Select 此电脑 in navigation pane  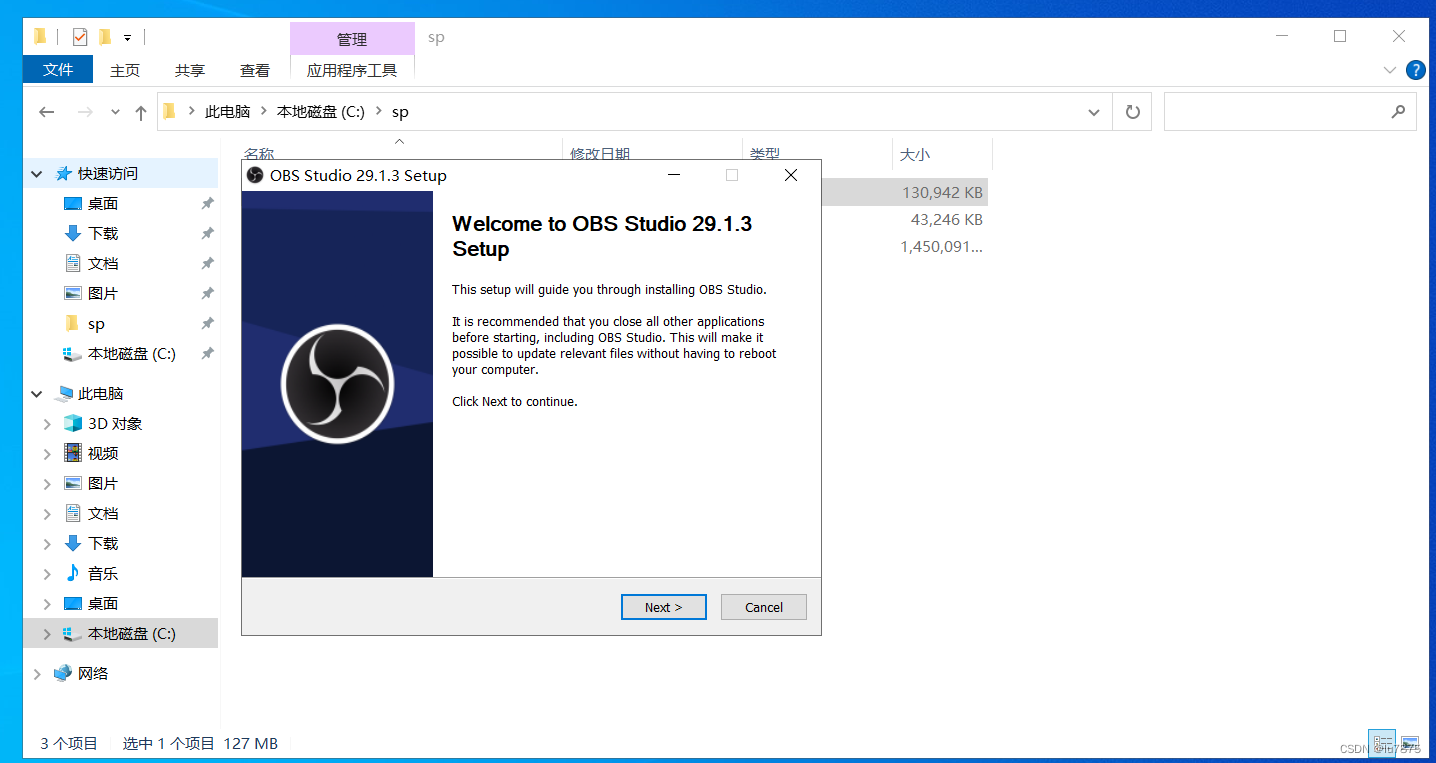click(x=101, y=394)
